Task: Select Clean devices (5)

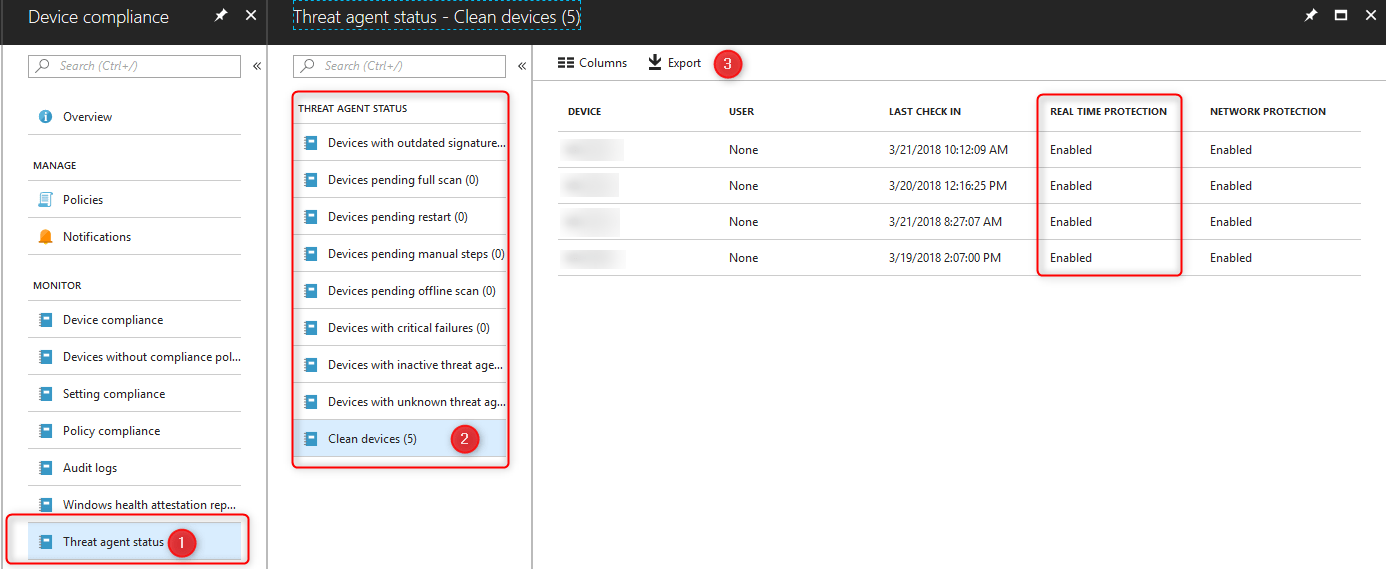Action: [x=400, y=439]
